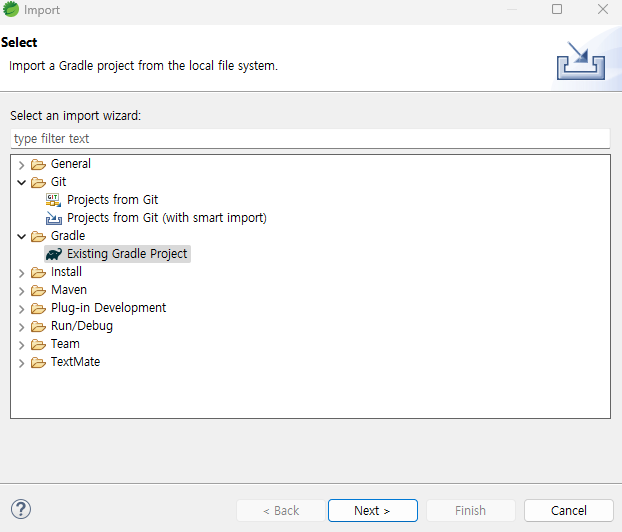This screenshot has height=532, width=622.
Task: Click the Projects from Git icon
Action: pos(53,200)
